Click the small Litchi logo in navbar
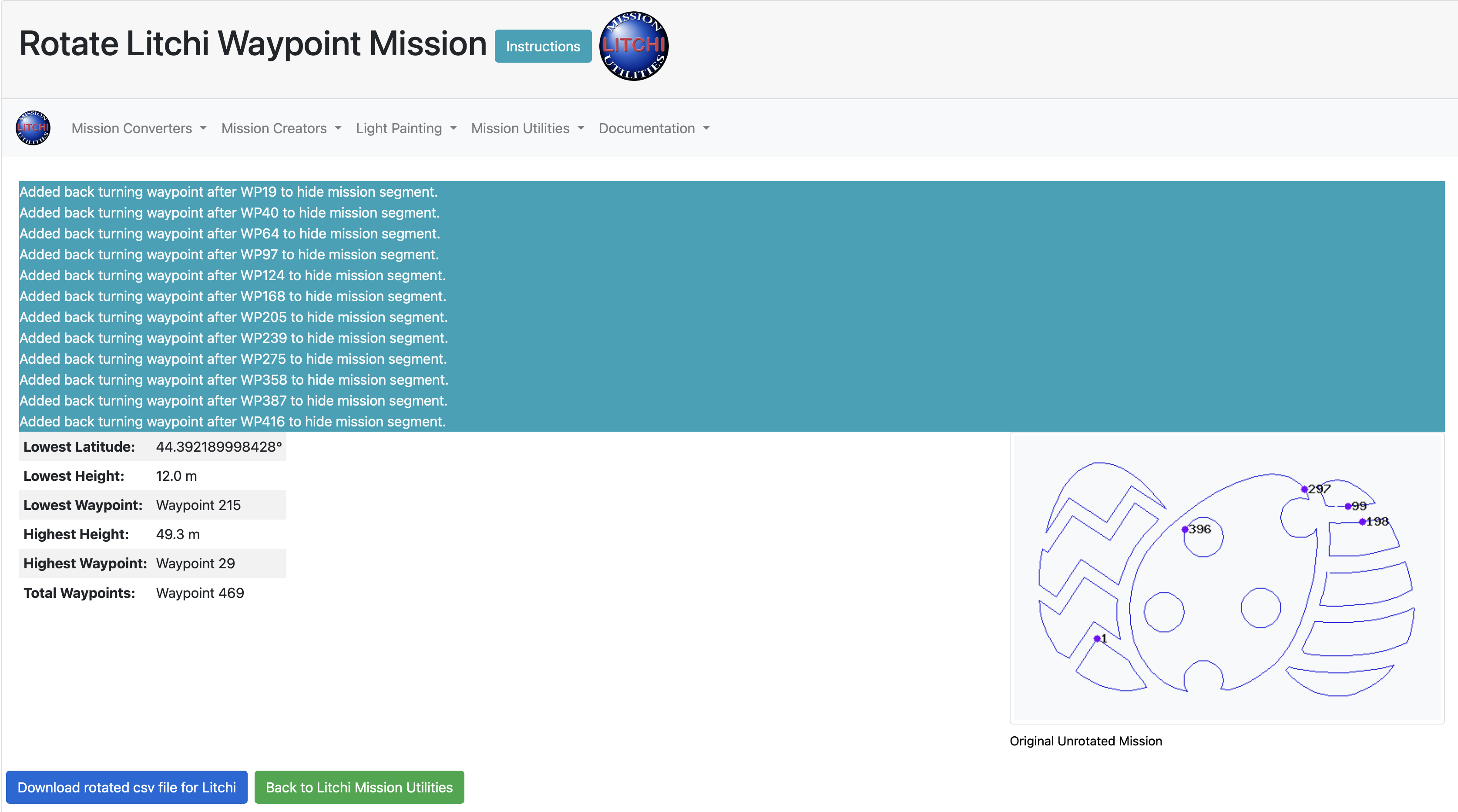 coord(33,128)
